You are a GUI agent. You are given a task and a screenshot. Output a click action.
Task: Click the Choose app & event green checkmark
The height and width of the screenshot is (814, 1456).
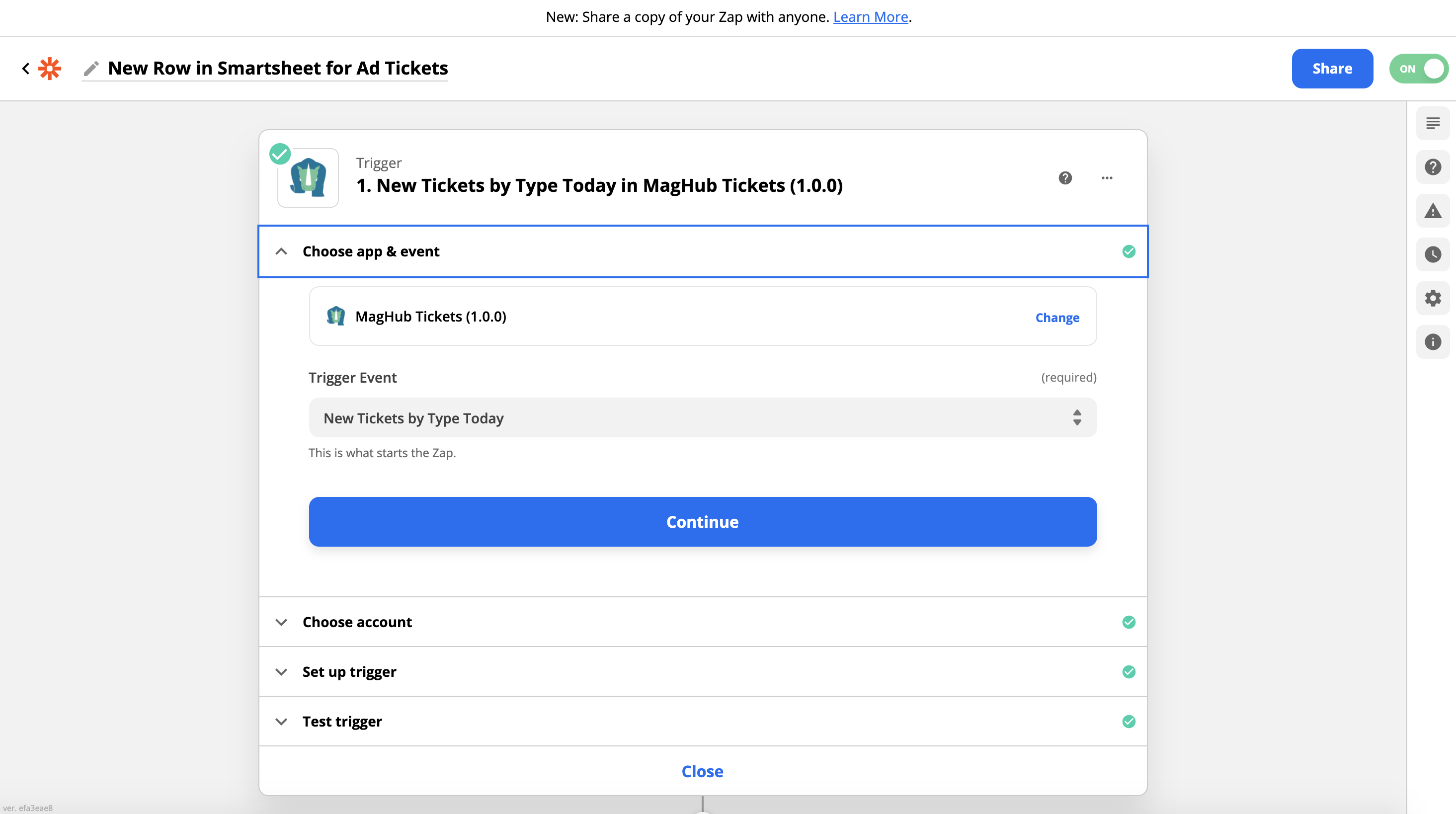pyautogui.click(x=1128, y=251)
